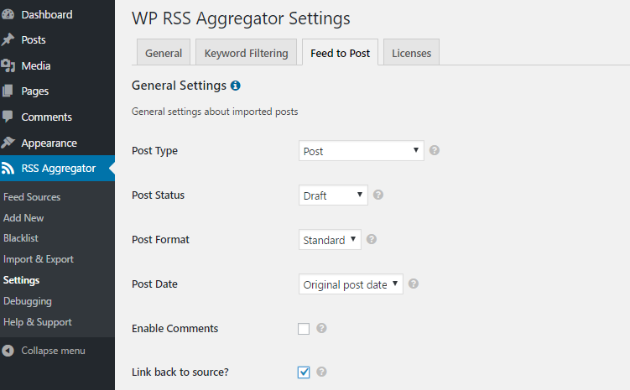Click the Add New submenu link

pyautogui.click(x=23, y=218)
